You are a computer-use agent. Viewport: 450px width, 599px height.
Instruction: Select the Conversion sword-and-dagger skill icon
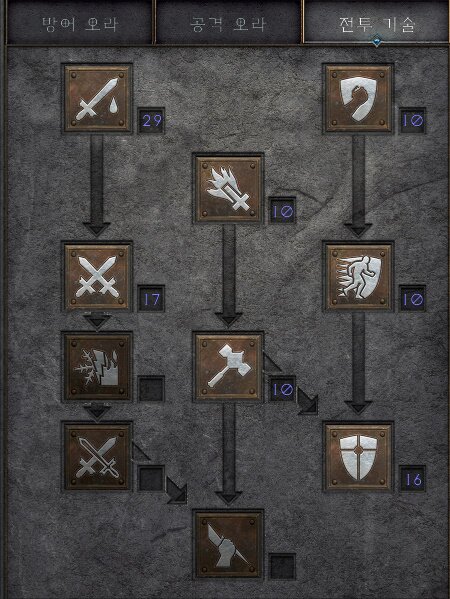coord(97,456)
